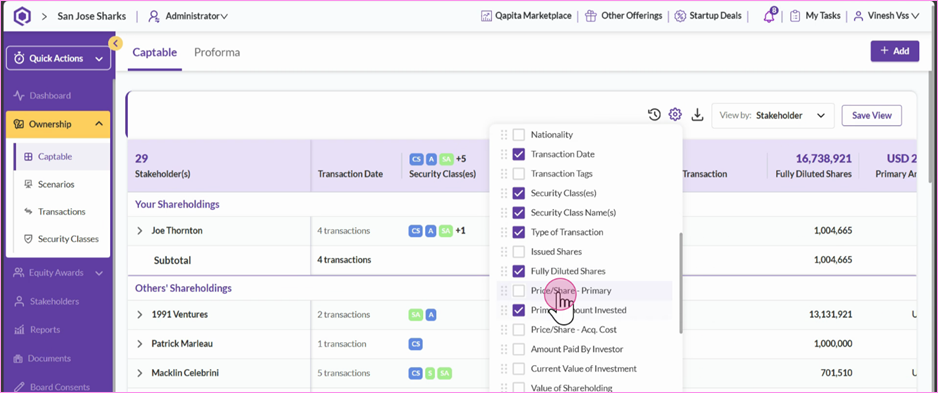
Task: Expand the Joe Thornton row
Action: pos(140,231)
